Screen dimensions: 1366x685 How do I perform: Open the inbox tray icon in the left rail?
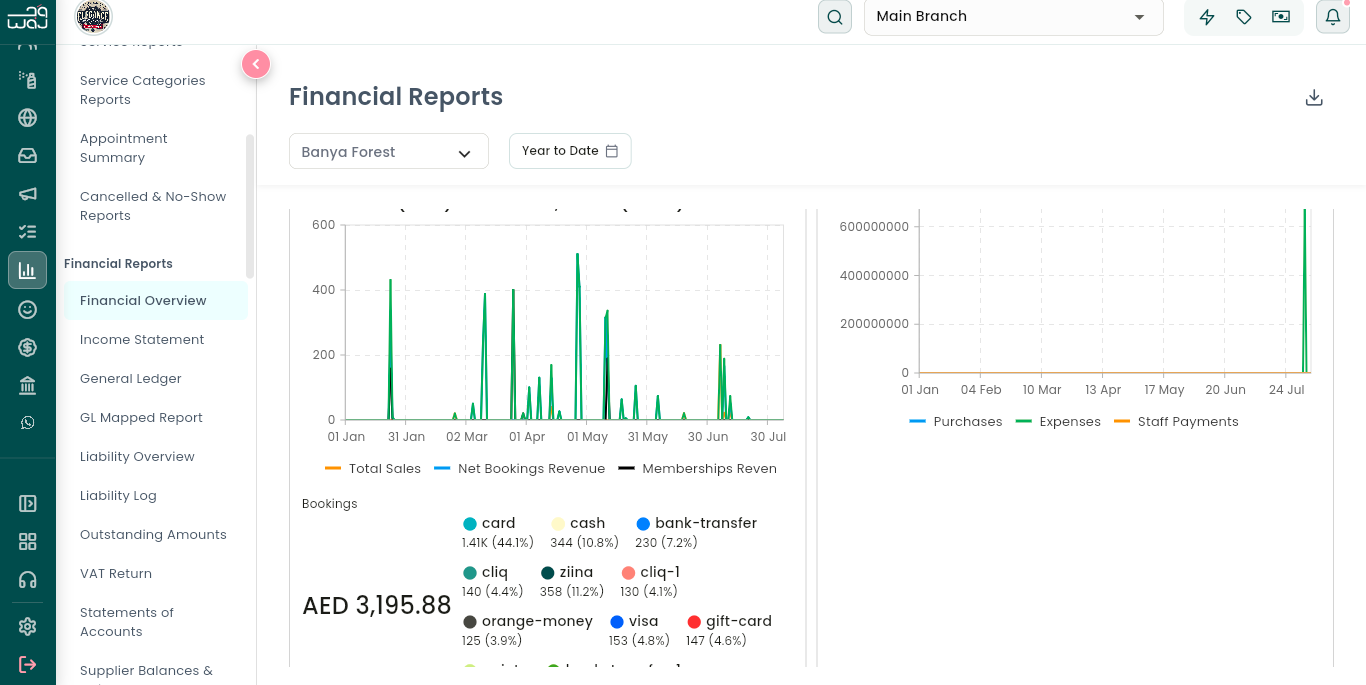tap(28, 156)
